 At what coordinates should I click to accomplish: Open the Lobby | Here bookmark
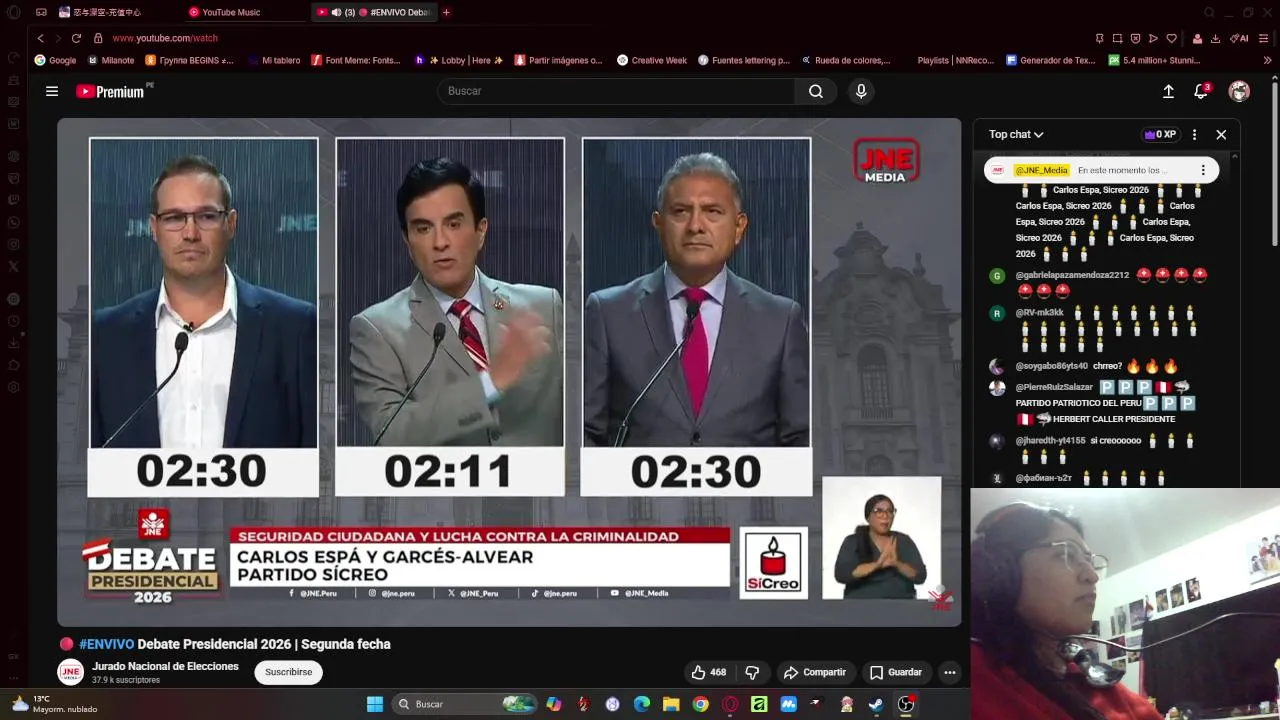pos(458,60)
